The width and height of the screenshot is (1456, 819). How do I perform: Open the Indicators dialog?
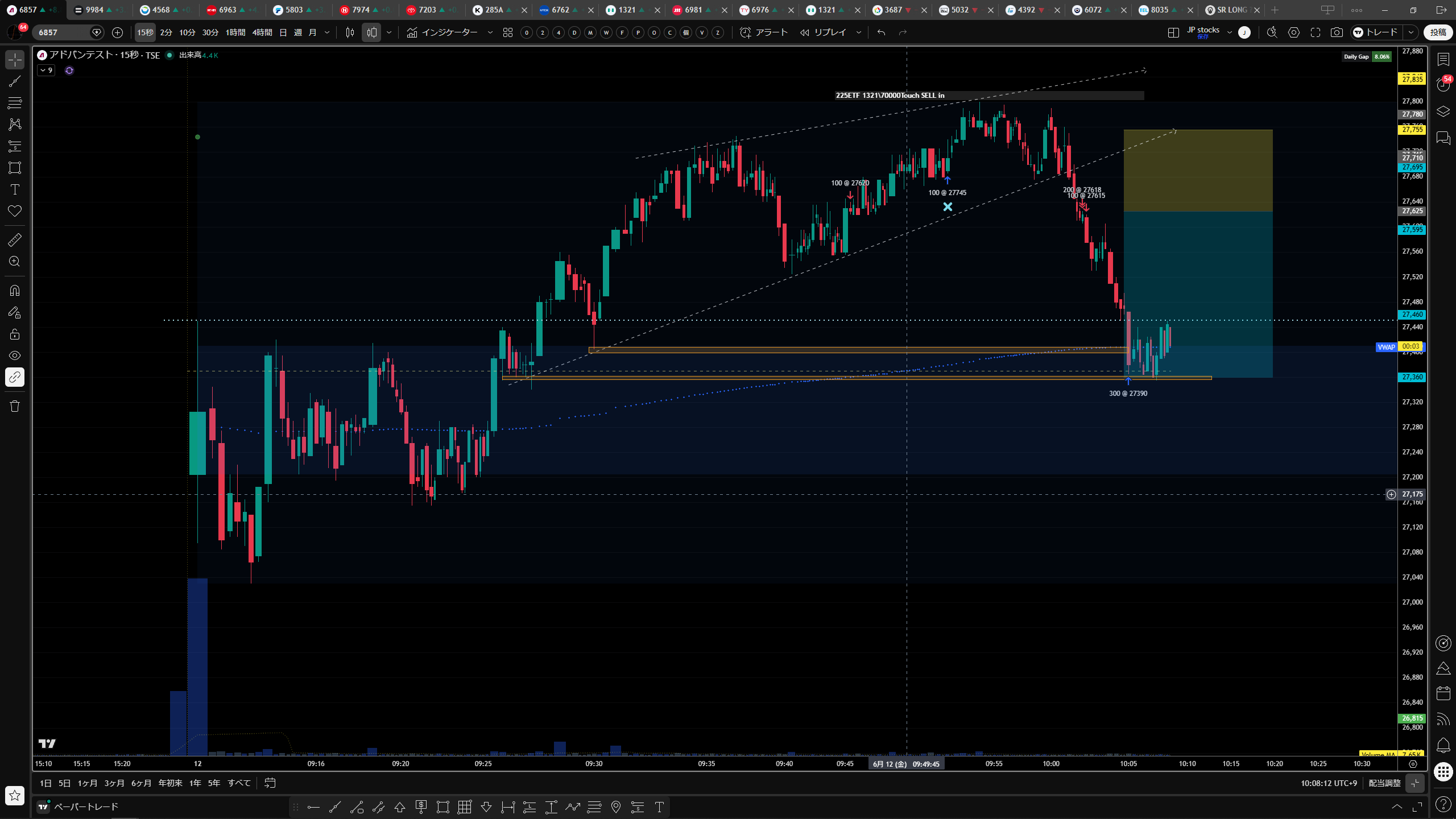tap(442, 32)
